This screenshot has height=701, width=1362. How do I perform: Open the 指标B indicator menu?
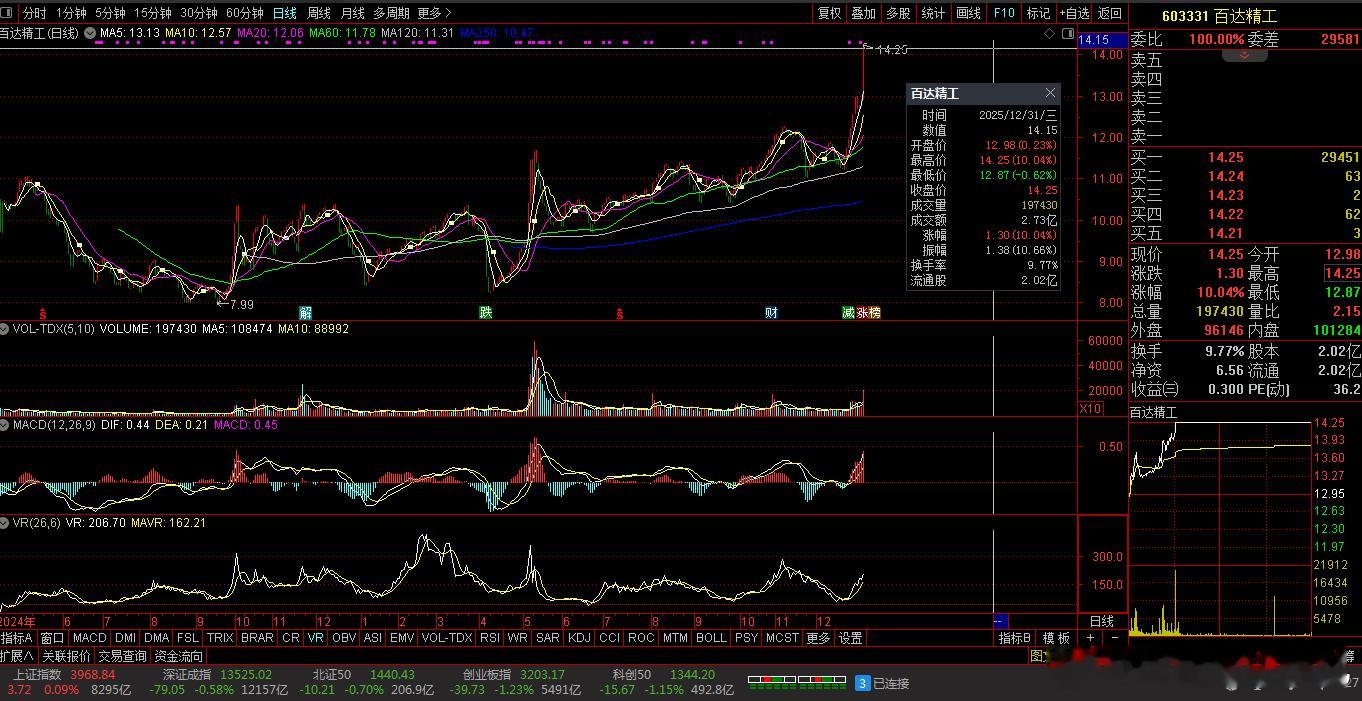pyautogui.click(x=1015, y=638)
